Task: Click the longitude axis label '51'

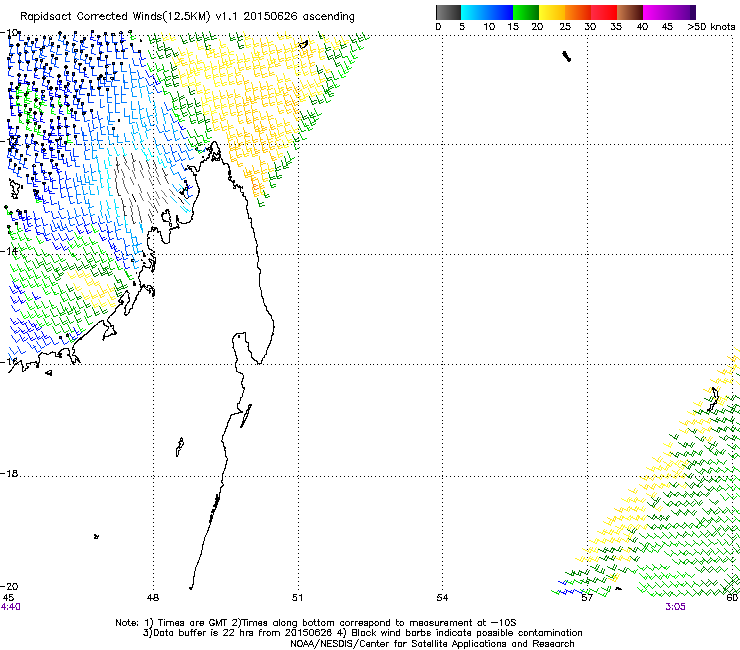Action: point(297,598)
